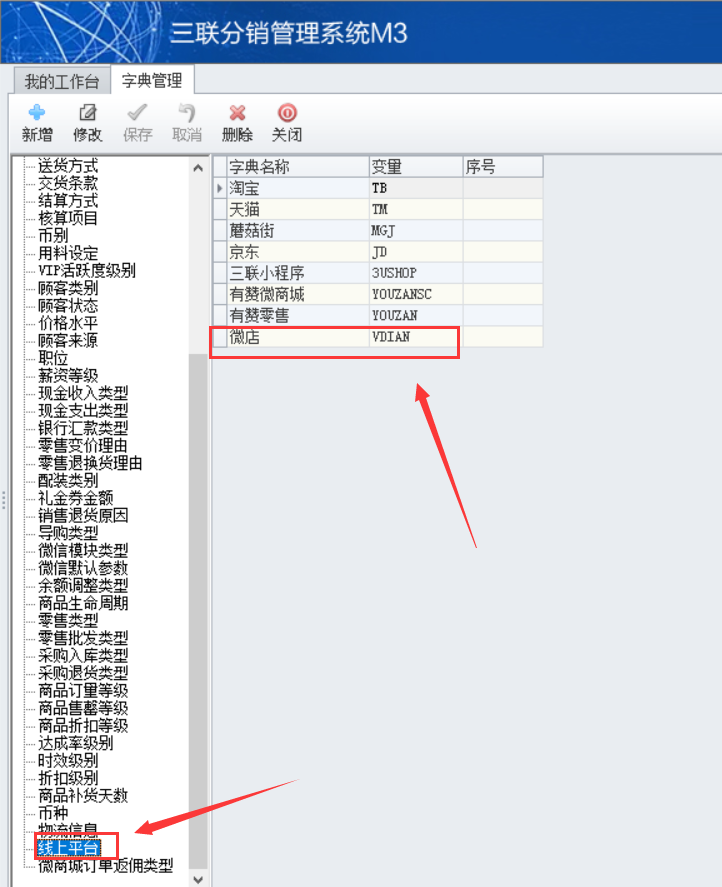Select 币别 in the tree
722x887 pixels.
point(53,236)
